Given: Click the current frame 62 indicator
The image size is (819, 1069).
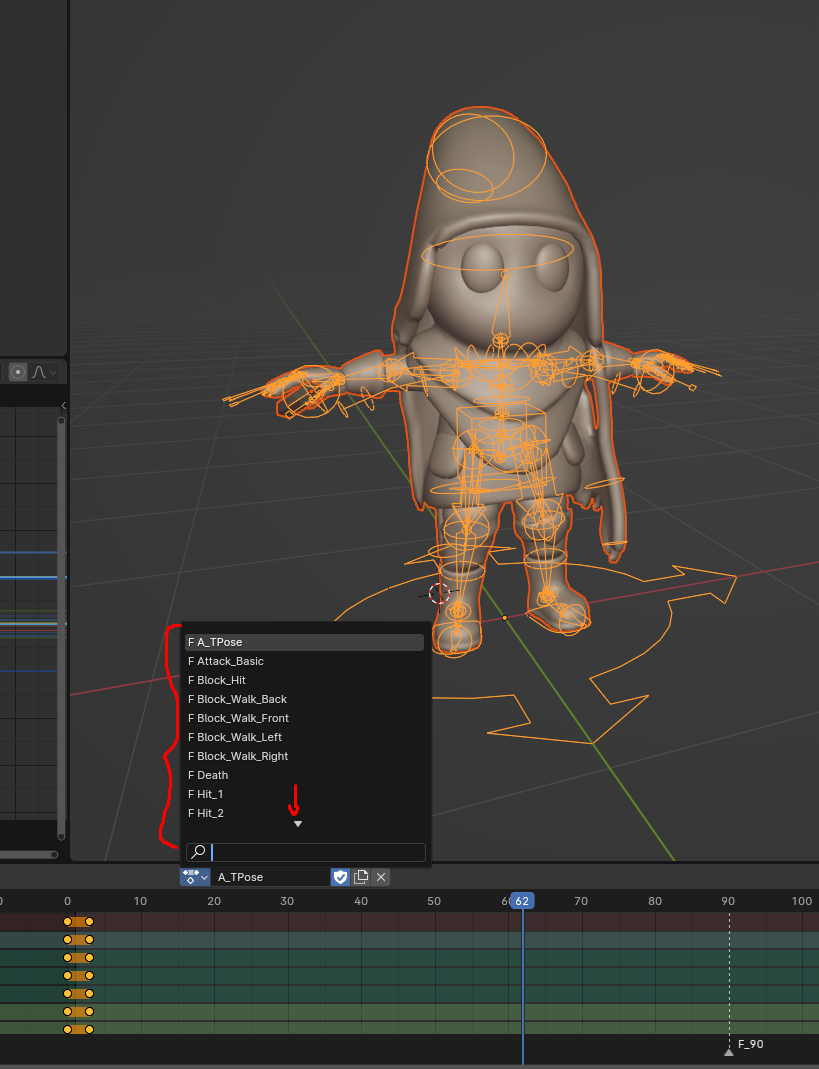Looking at the screenshot, I should click(x=522, y=901).
